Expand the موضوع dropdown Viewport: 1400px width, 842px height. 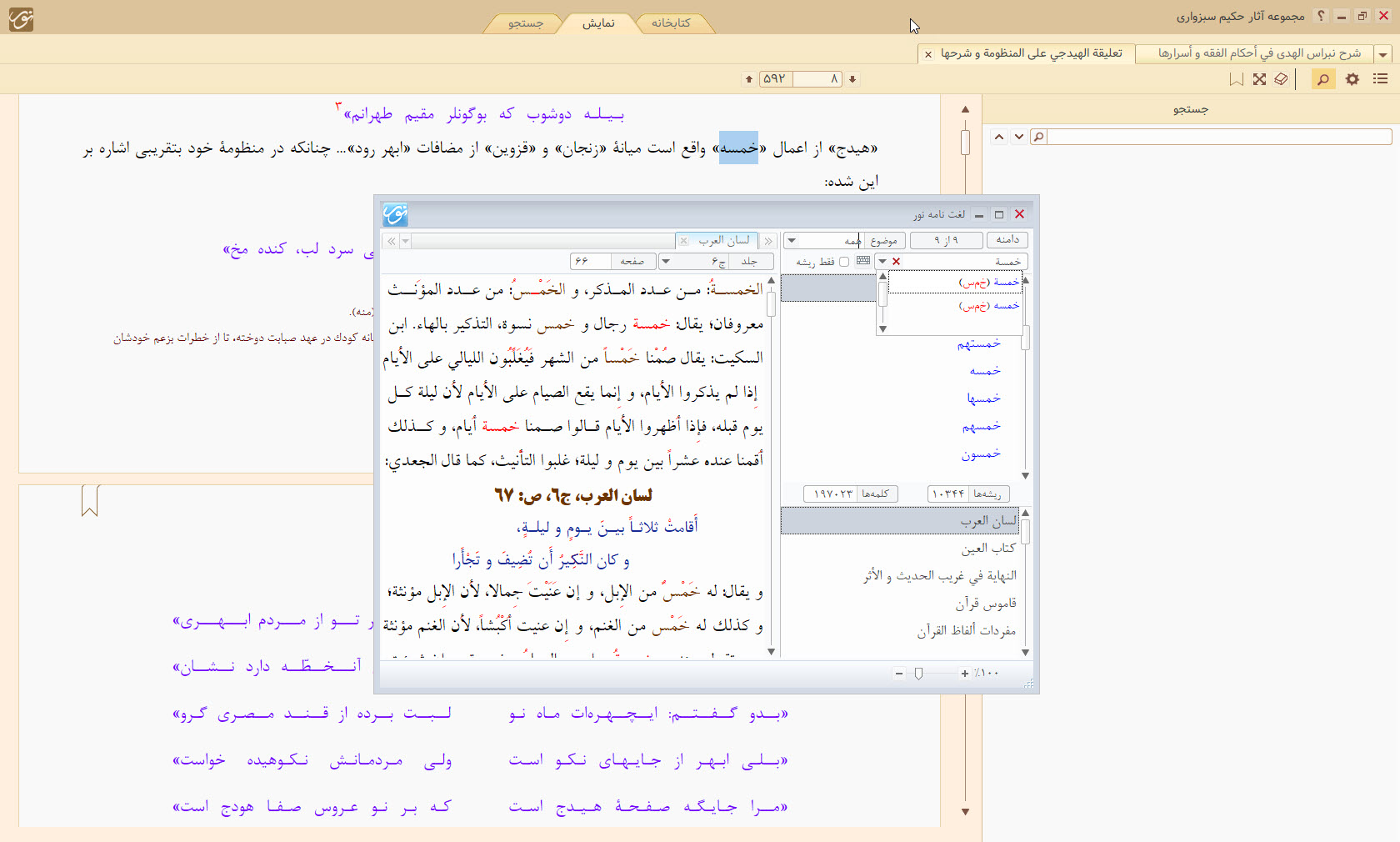click(x=792, y=241)
